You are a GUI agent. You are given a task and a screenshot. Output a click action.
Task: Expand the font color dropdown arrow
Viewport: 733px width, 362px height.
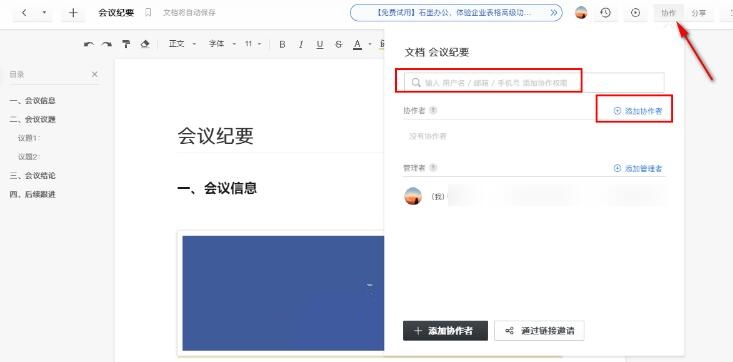click(x=370, y=44)
